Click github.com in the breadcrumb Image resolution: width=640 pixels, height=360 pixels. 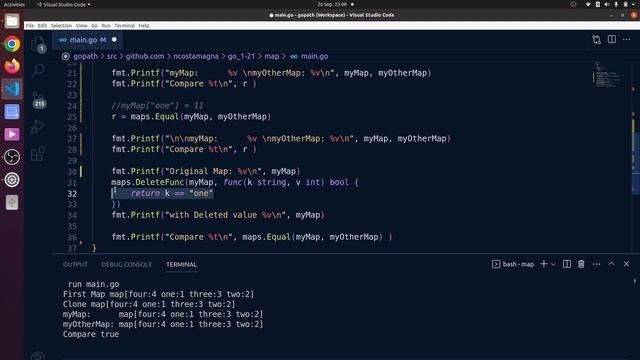click(145, 56)
